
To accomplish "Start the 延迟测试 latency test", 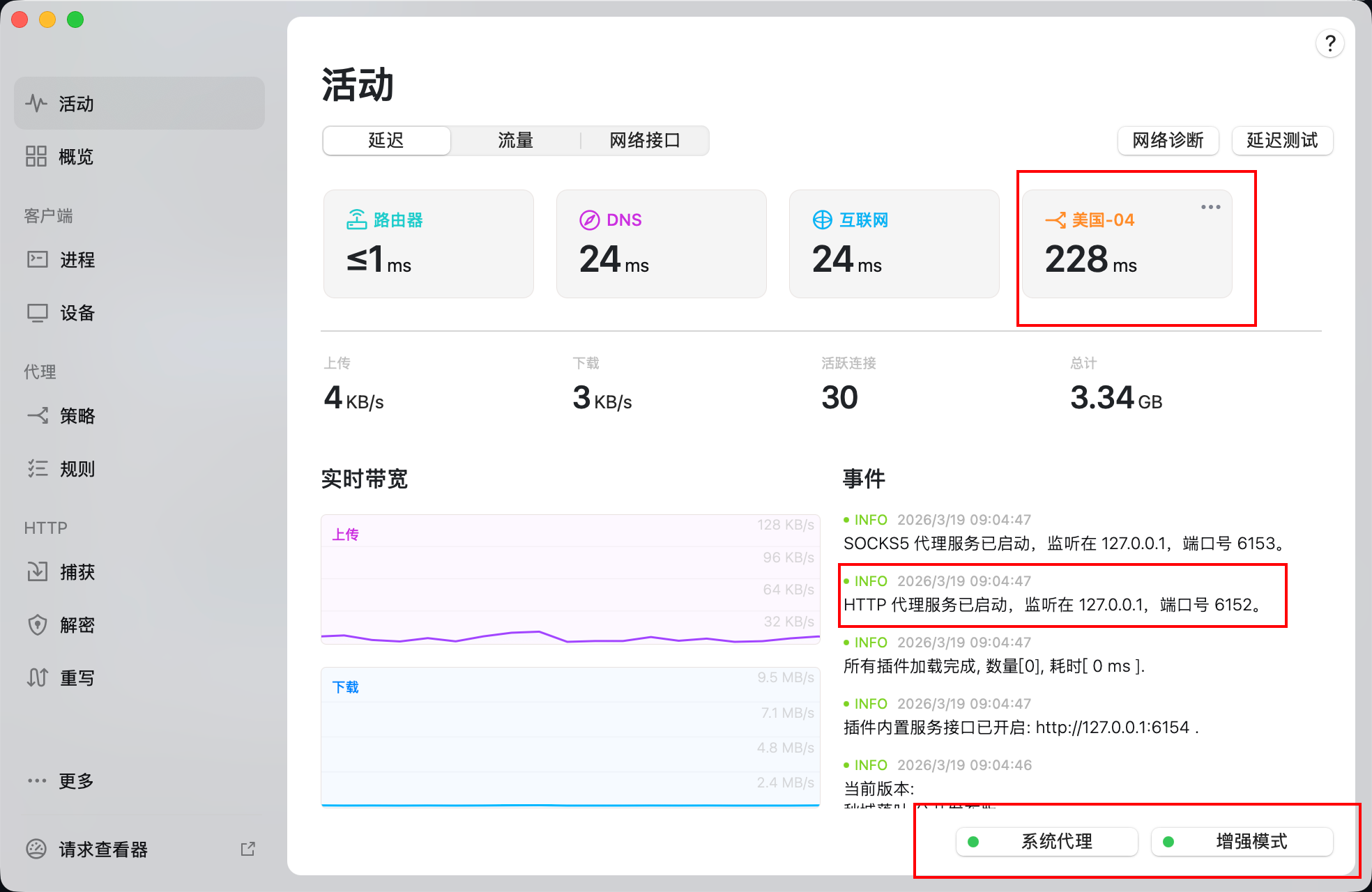I will coord(1282,140).
